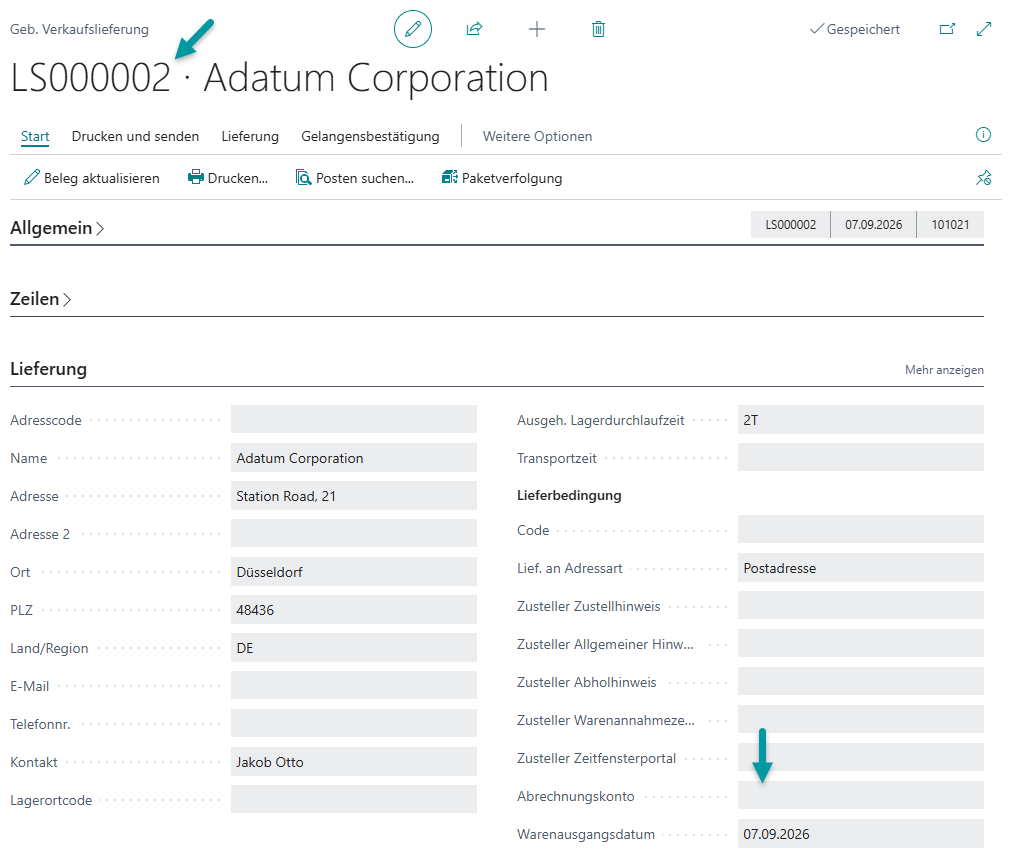This screenshot has width=1009, height=867.
Task: Click the PLZ field 48436
Action: point(354,609)
